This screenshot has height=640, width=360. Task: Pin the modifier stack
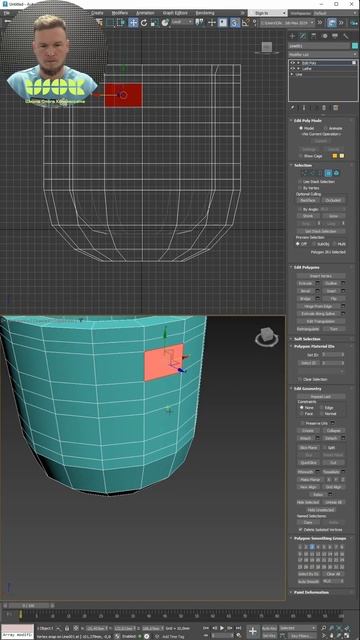(x=293, y=108)
